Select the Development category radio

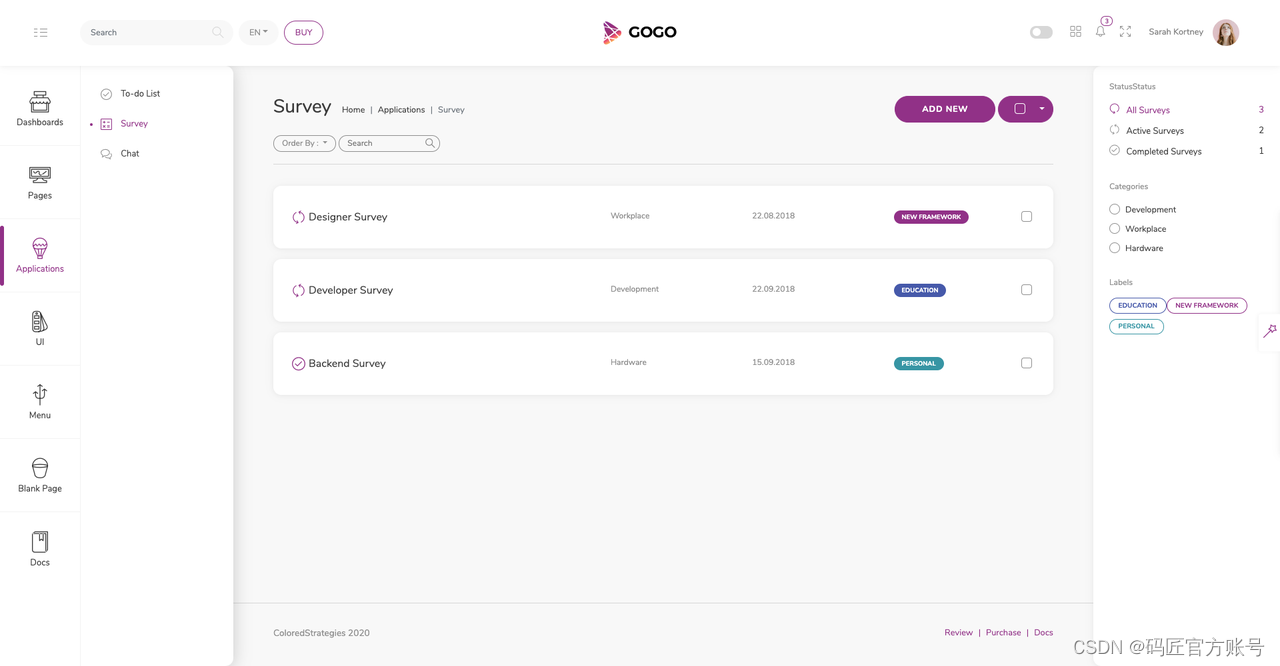point(1114,209)
